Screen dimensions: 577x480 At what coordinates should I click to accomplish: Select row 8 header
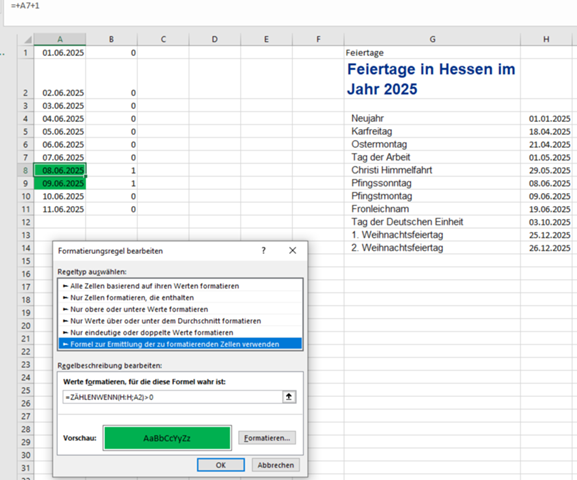pos(26,170)
